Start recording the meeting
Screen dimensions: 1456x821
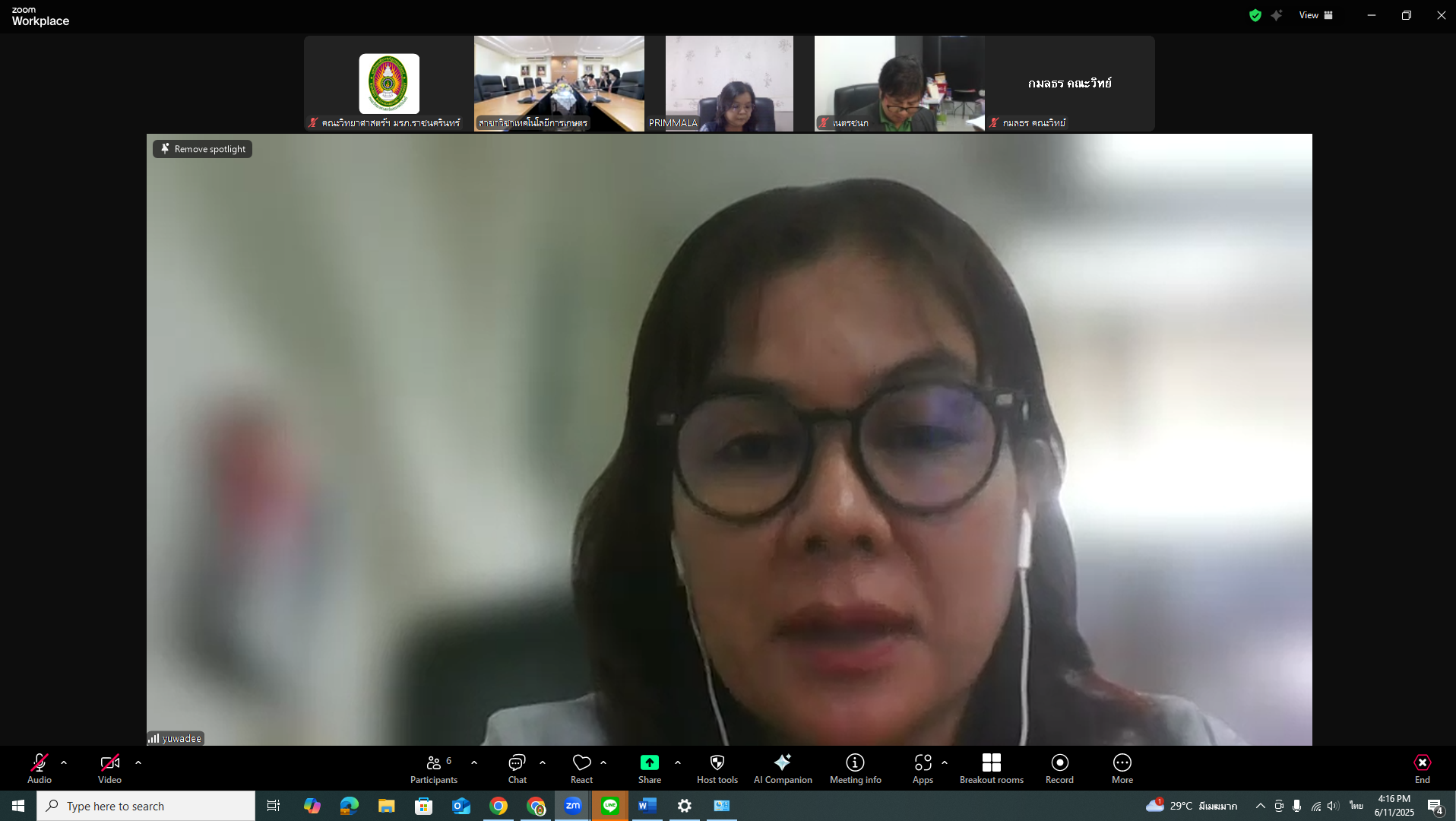coord(1059,768)
